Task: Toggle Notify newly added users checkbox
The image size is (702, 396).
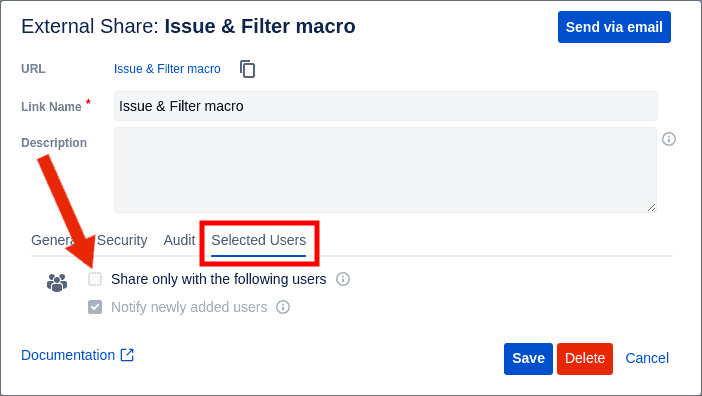Action: click(95, 307)
